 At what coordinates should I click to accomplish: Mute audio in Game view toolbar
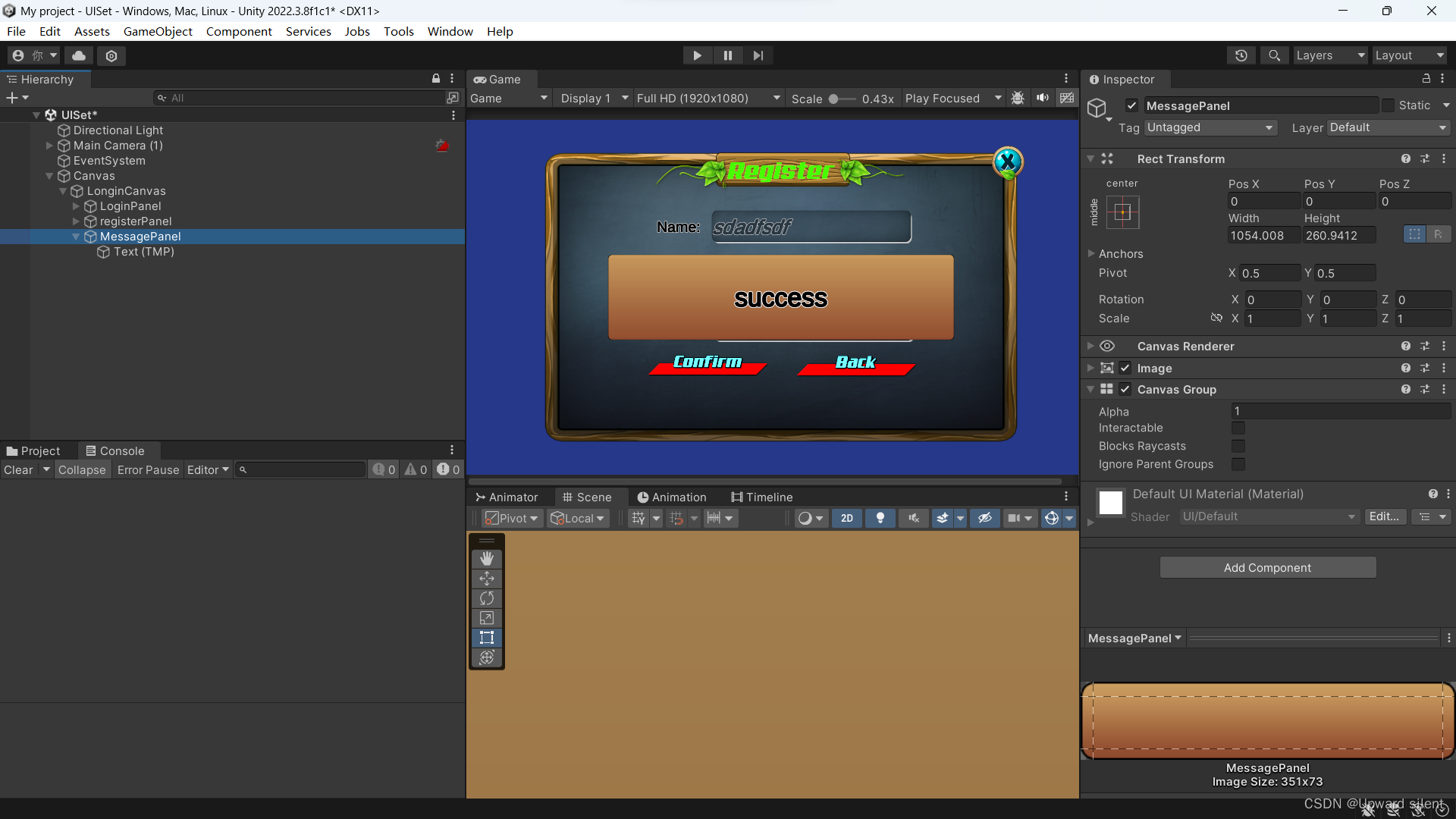click(x=1043, y=98)
